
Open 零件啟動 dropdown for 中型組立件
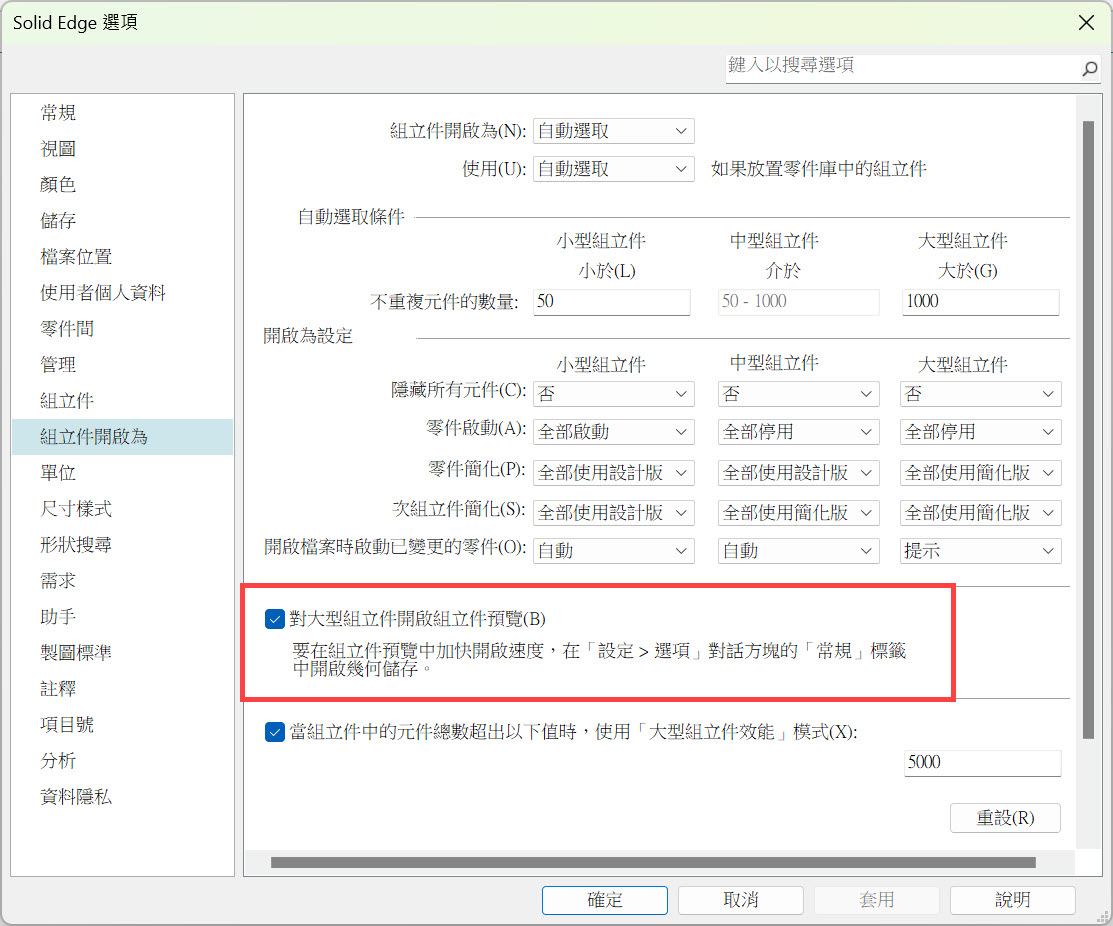799,432
